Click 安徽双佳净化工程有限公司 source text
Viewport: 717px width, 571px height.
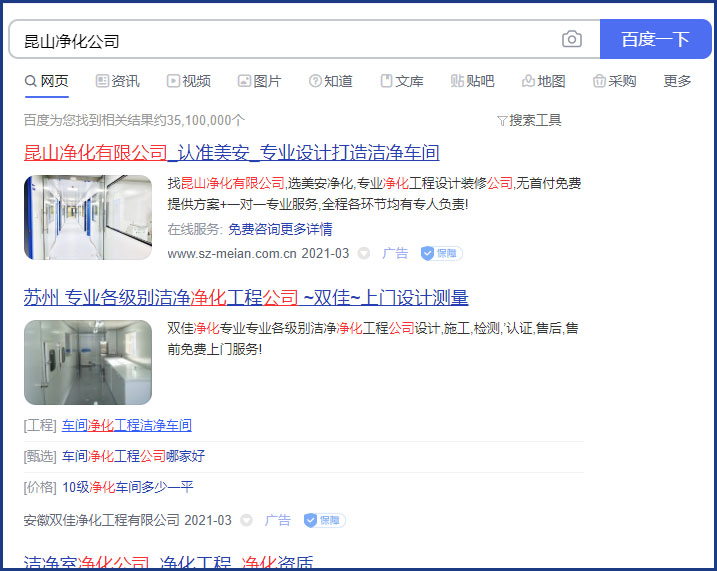pos(102,520)
